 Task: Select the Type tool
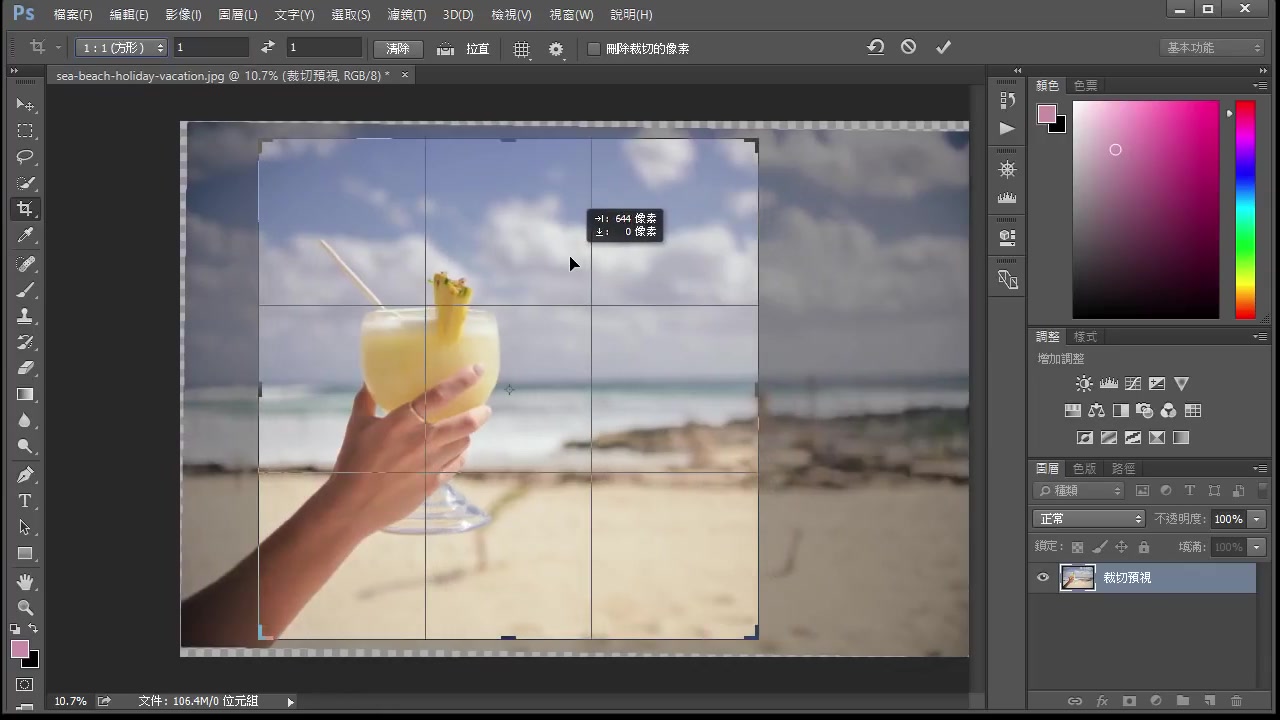tap(26, 501)
